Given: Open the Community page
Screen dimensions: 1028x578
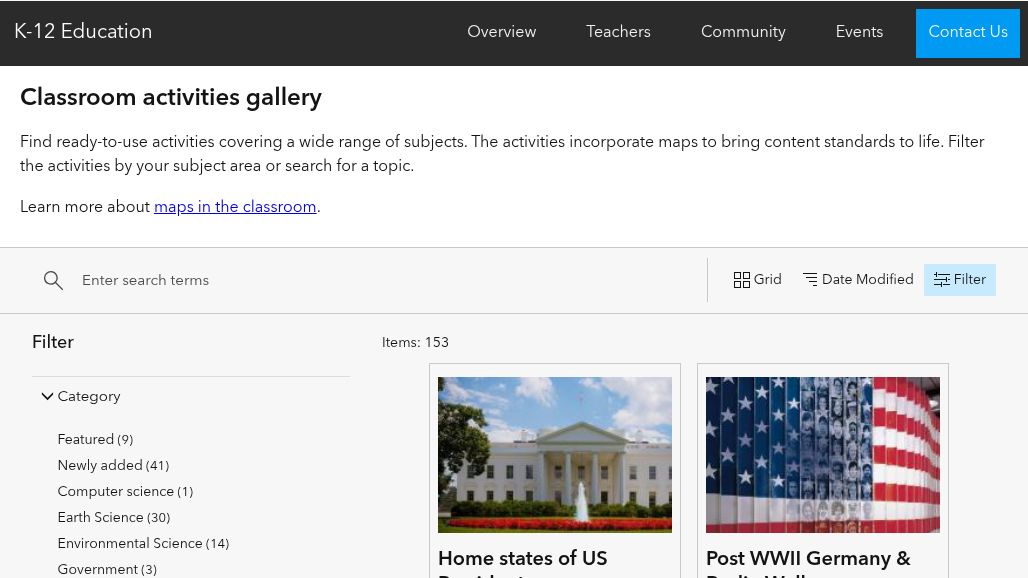Looking at the screenshot, I should coord(743,32).
